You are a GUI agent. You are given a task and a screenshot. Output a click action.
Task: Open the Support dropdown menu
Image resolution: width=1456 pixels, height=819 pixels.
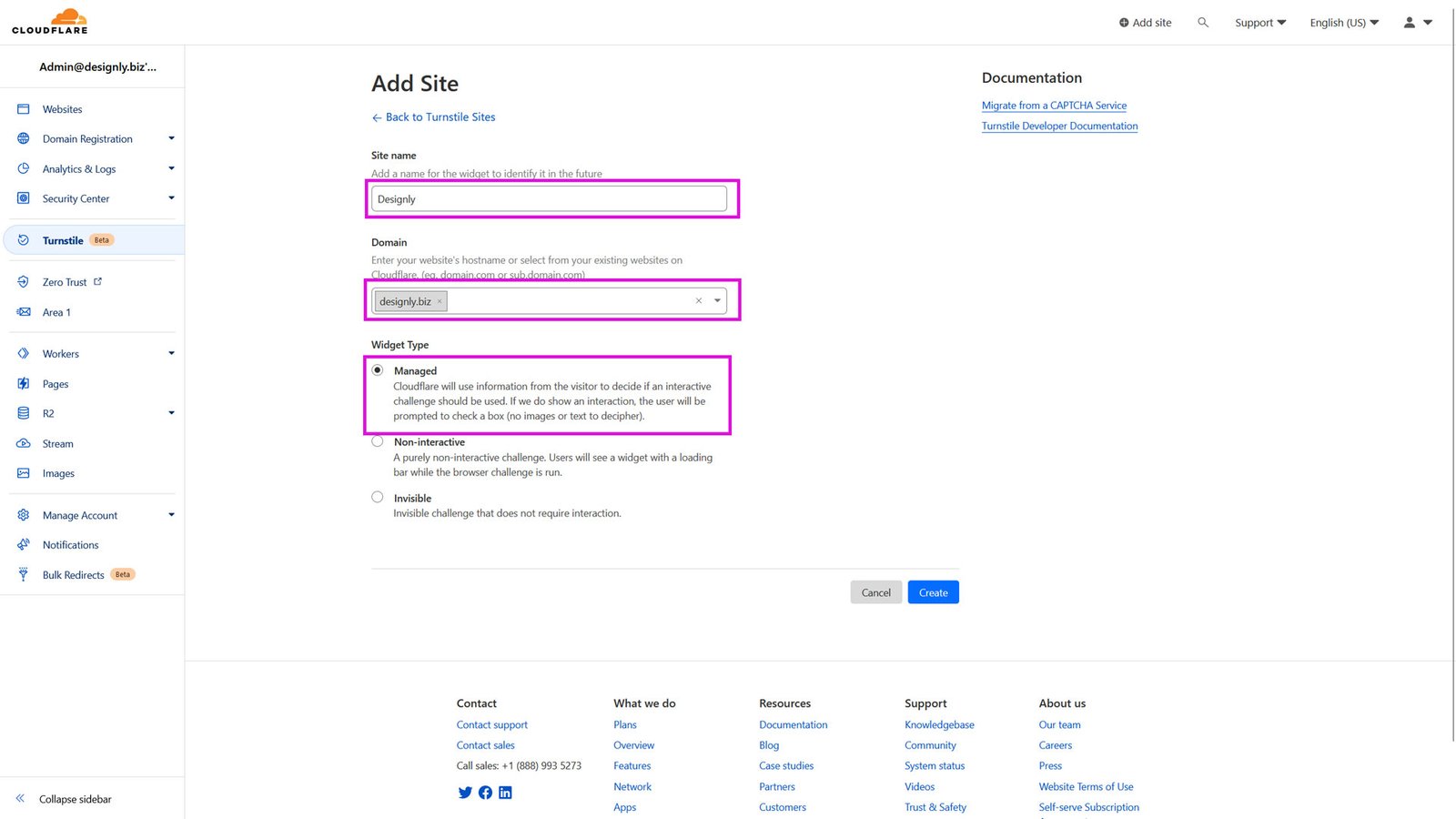(x=1259, y=23)
